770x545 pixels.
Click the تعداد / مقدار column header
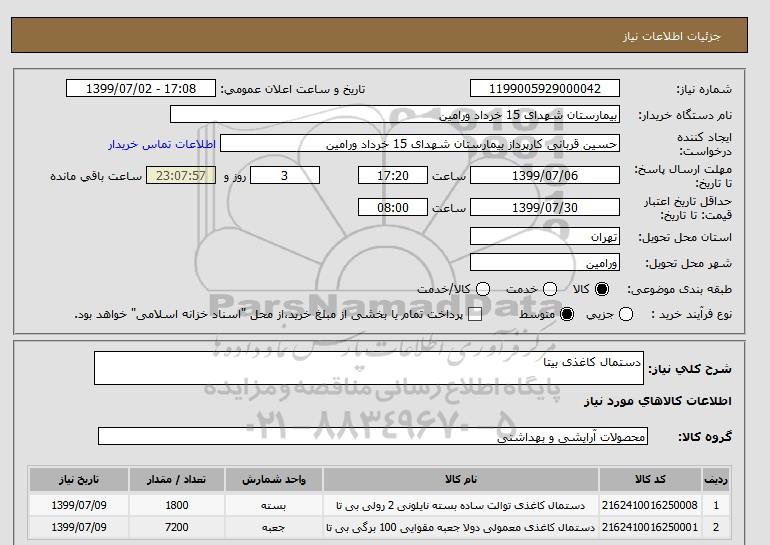pyautogui.click(x=177, y=479)
